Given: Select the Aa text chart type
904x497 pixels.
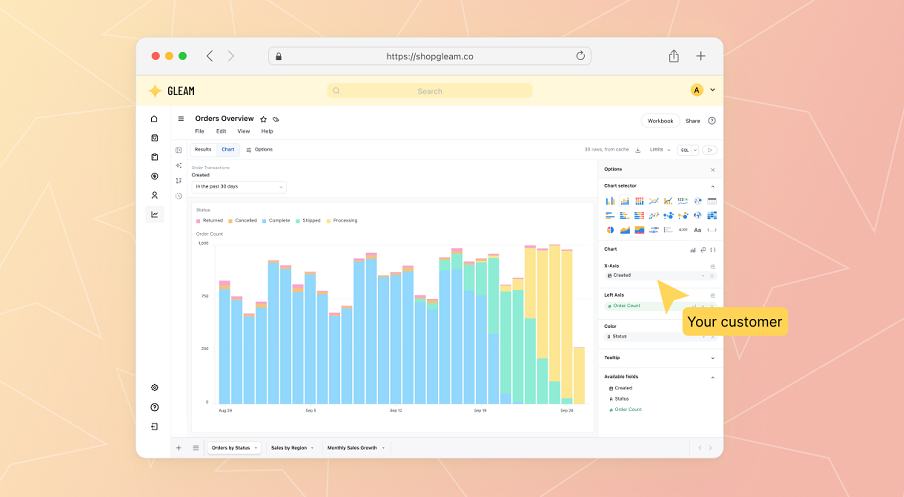Looking at the screenshot, I should pyautogui.click(x=697, y=229).
